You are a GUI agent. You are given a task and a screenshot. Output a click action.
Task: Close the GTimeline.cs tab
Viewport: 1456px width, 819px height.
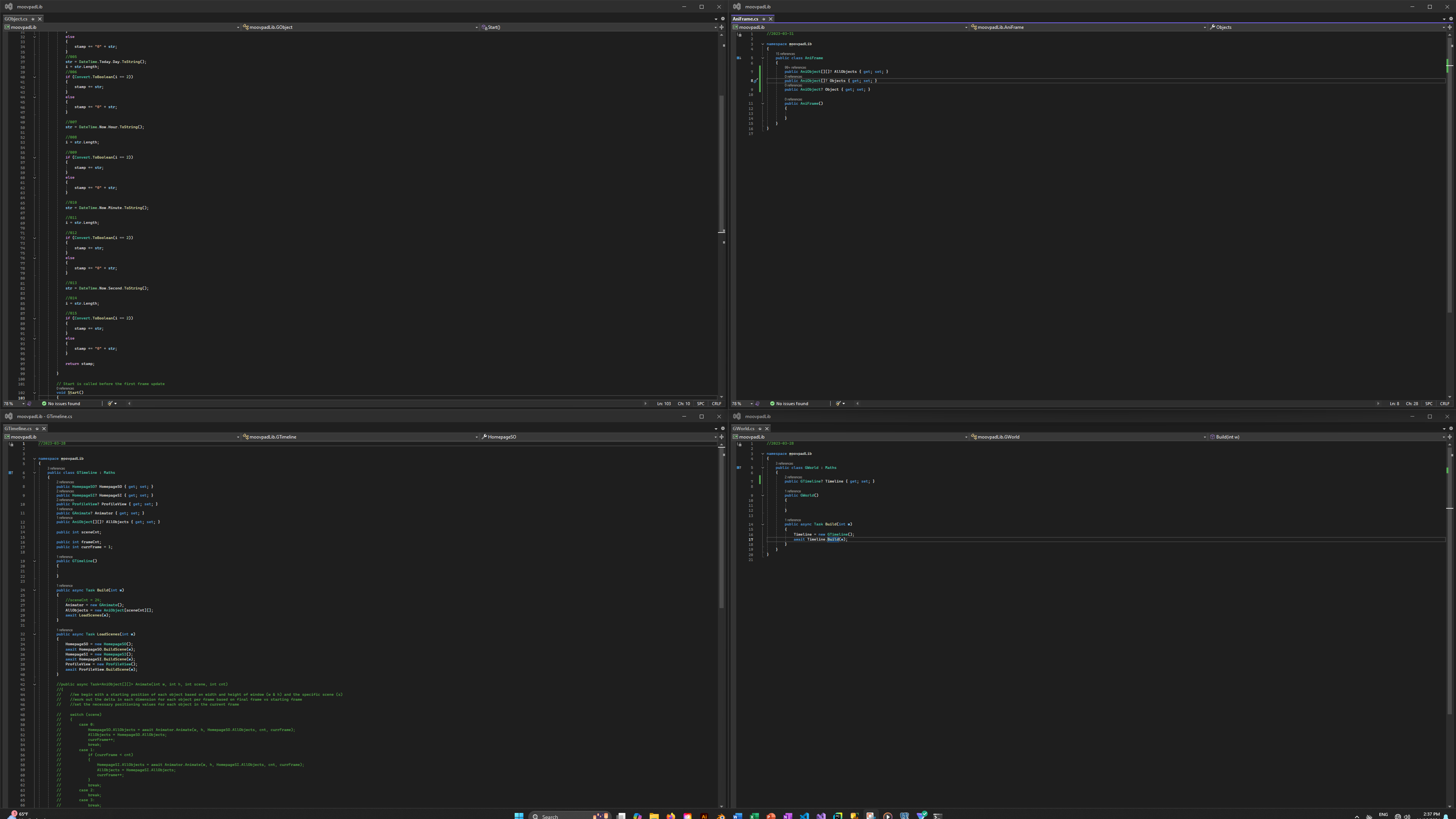44,428
